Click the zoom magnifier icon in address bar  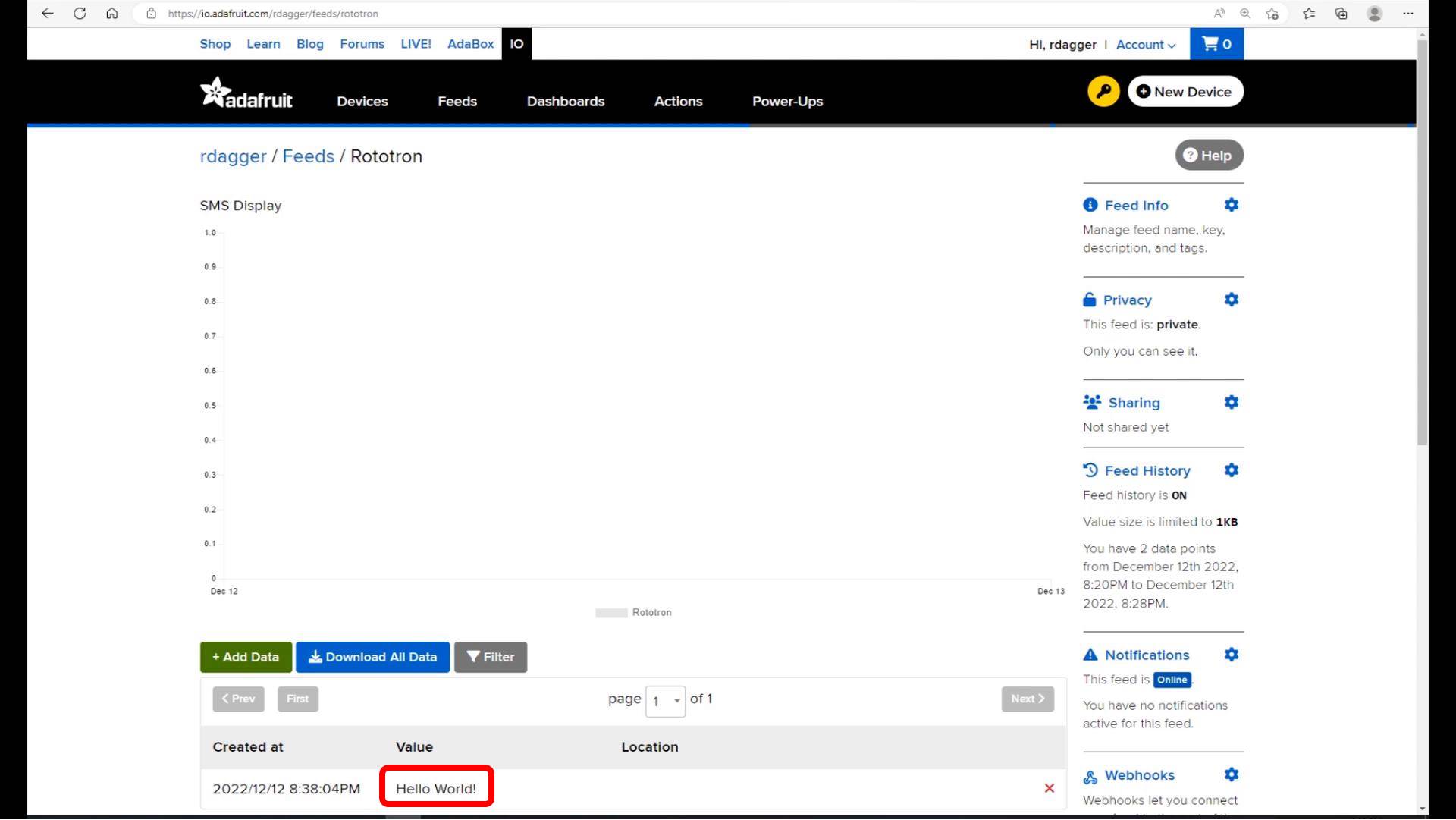pyautogui.click(x=1245, y=14)
